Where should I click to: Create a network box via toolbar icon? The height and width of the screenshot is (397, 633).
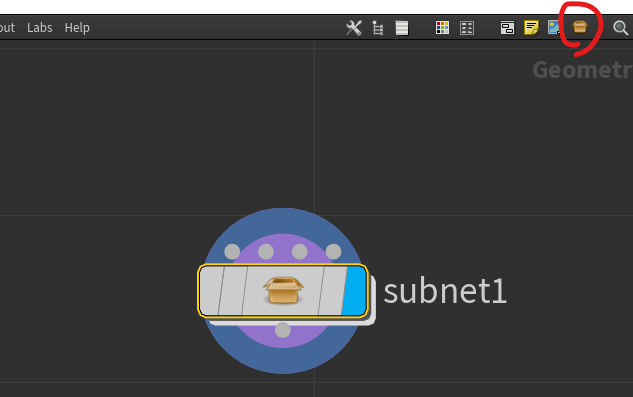(x=507, y=28)
